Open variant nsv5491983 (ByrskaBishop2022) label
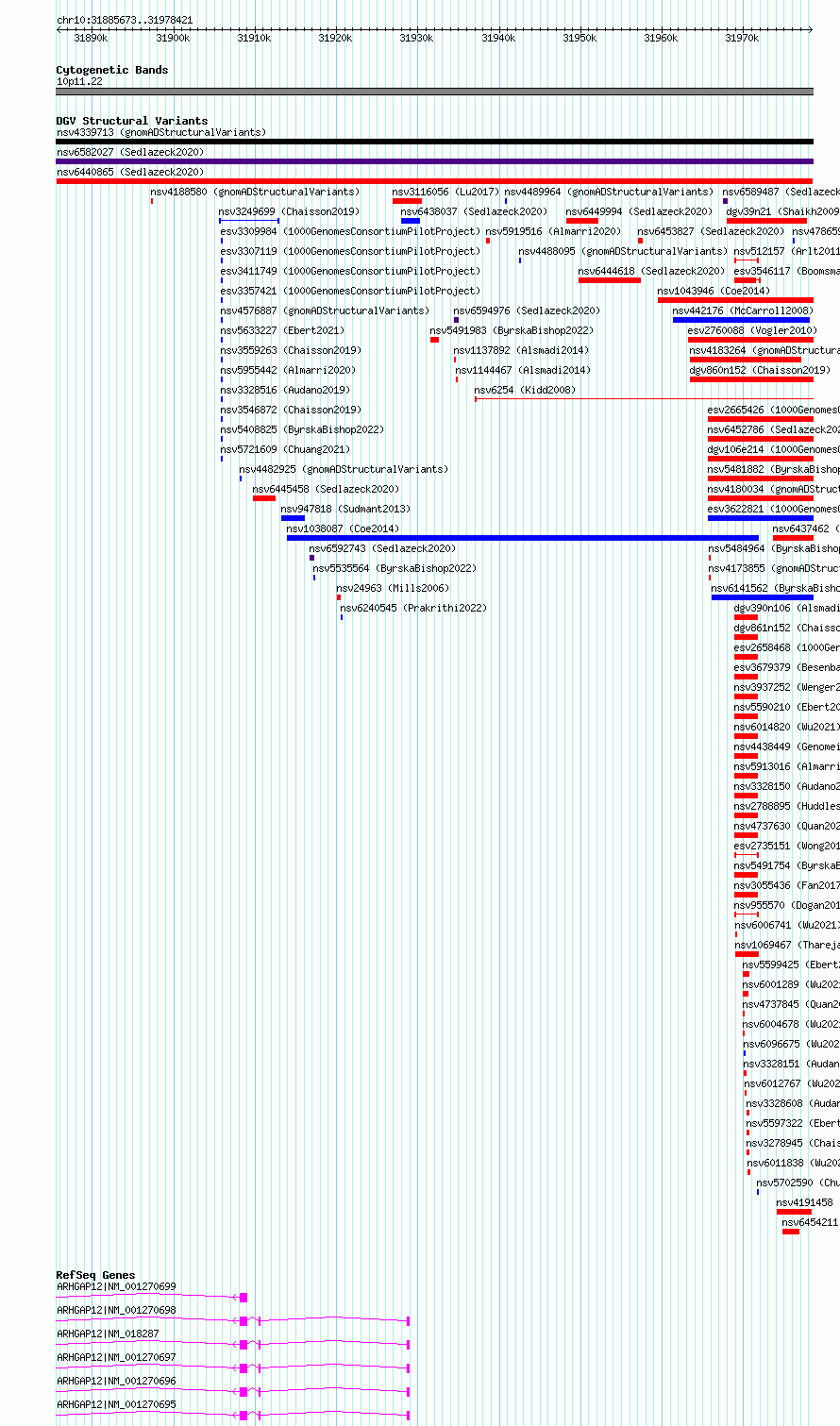 [512, 330]
